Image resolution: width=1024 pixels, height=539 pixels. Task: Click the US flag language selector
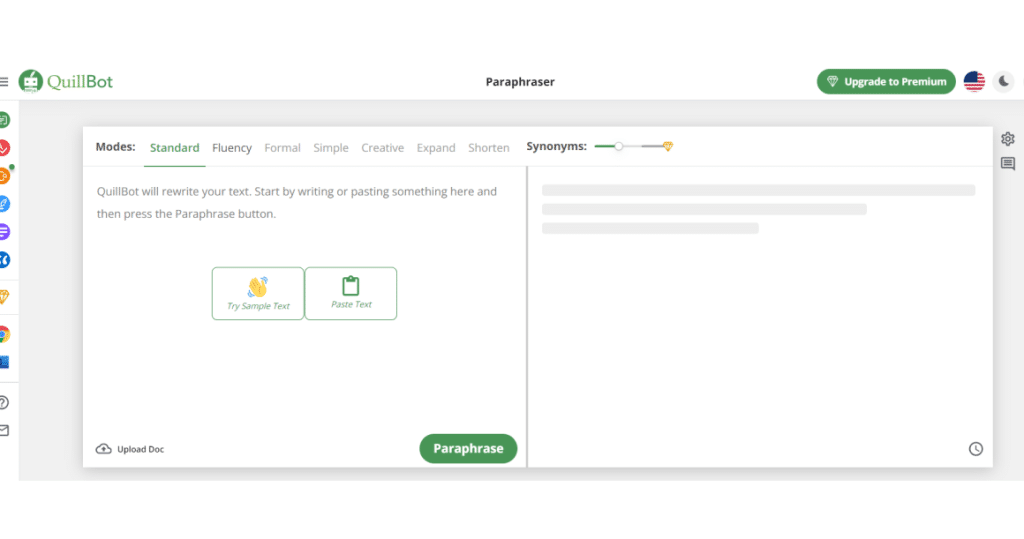click(974, 82)
